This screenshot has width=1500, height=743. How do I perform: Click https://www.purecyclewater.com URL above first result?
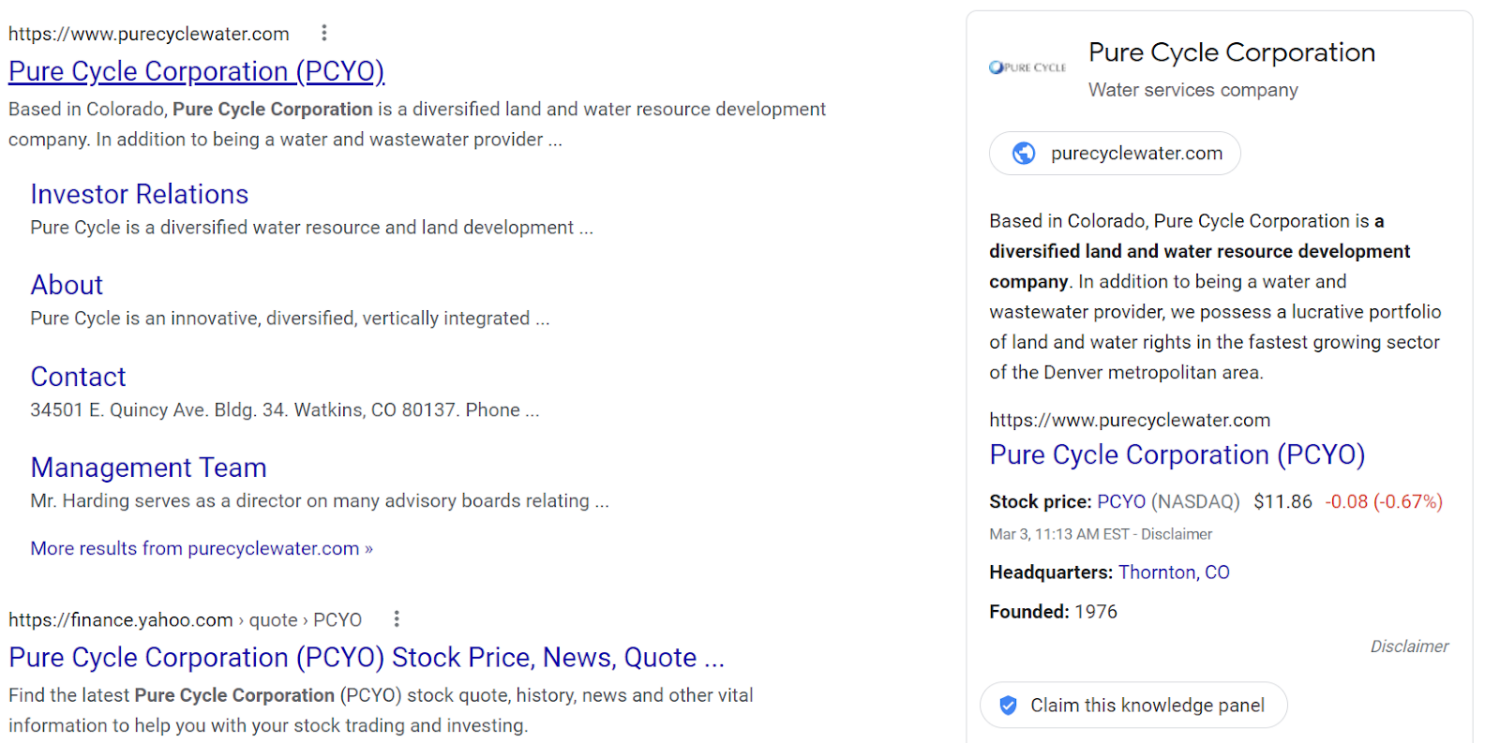pos(149,34)
